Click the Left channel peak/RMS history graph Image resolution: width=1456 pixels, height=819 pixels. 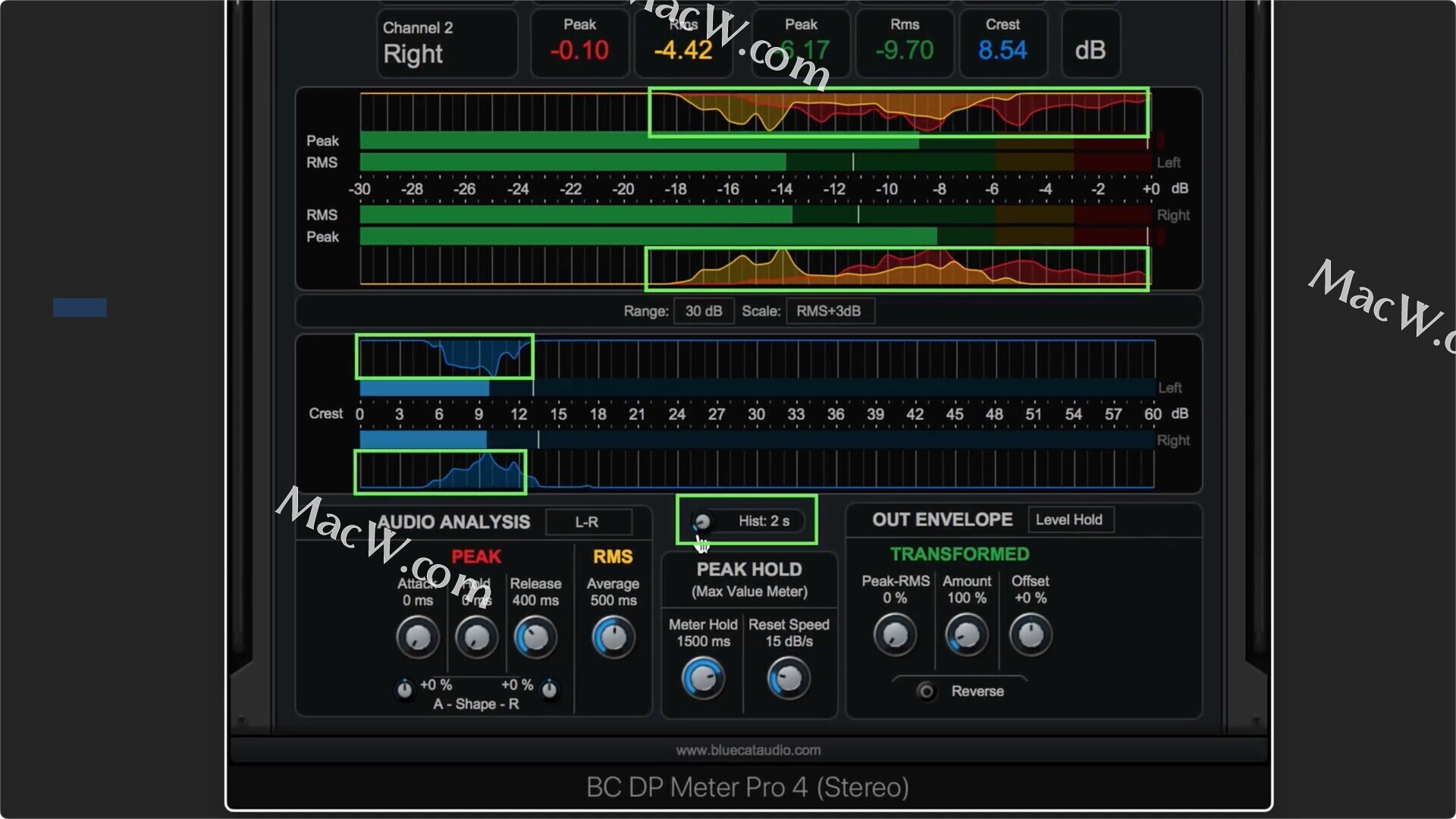(755, 112)
